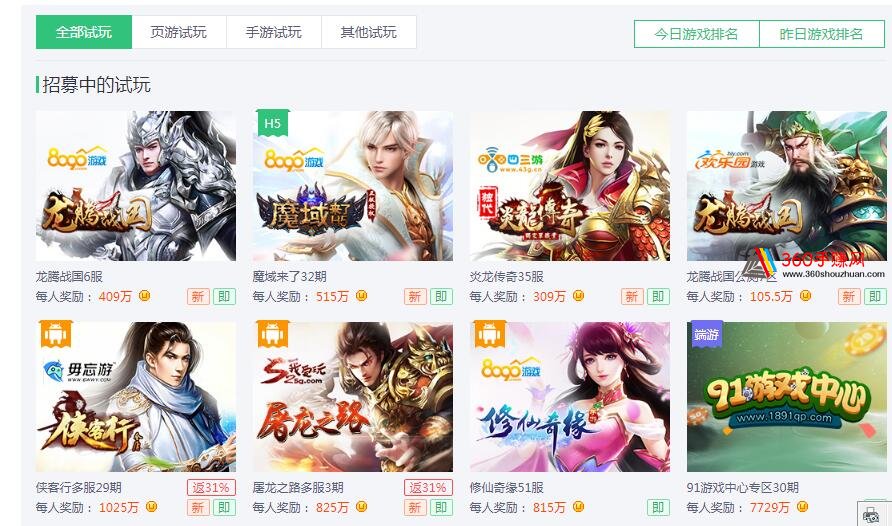Switch to the 手游试玩 tab
The height and width of the screenshot is (526, 892).
click(x=274, y=32)
